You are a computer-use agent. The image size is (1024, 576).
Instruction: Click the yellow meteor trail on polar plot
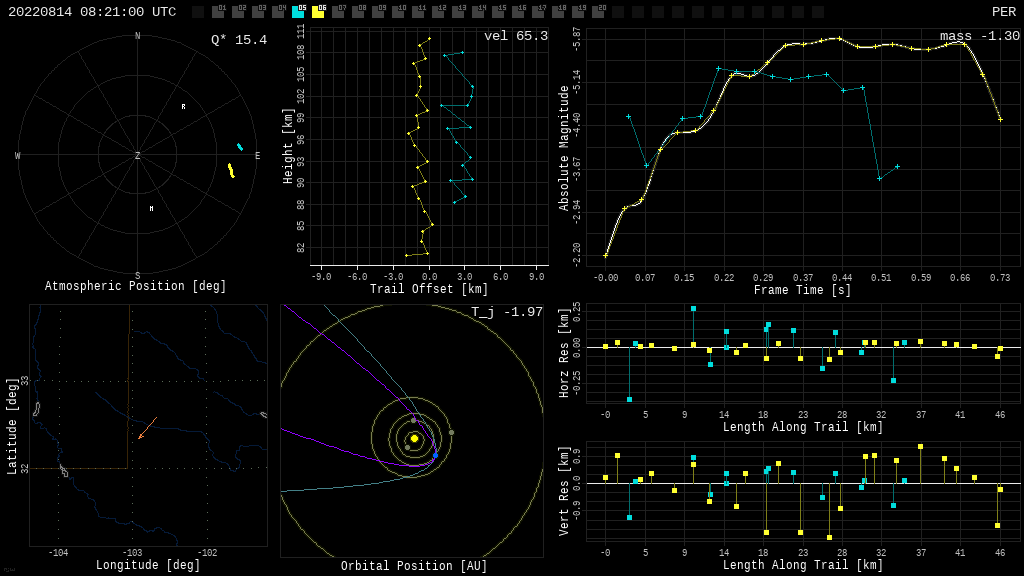coord(231,171)
